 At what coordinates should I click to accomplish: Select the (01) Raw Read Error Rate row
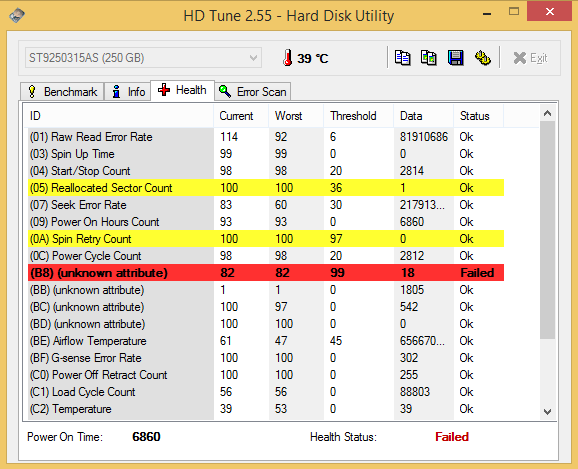tap(266, 137)
